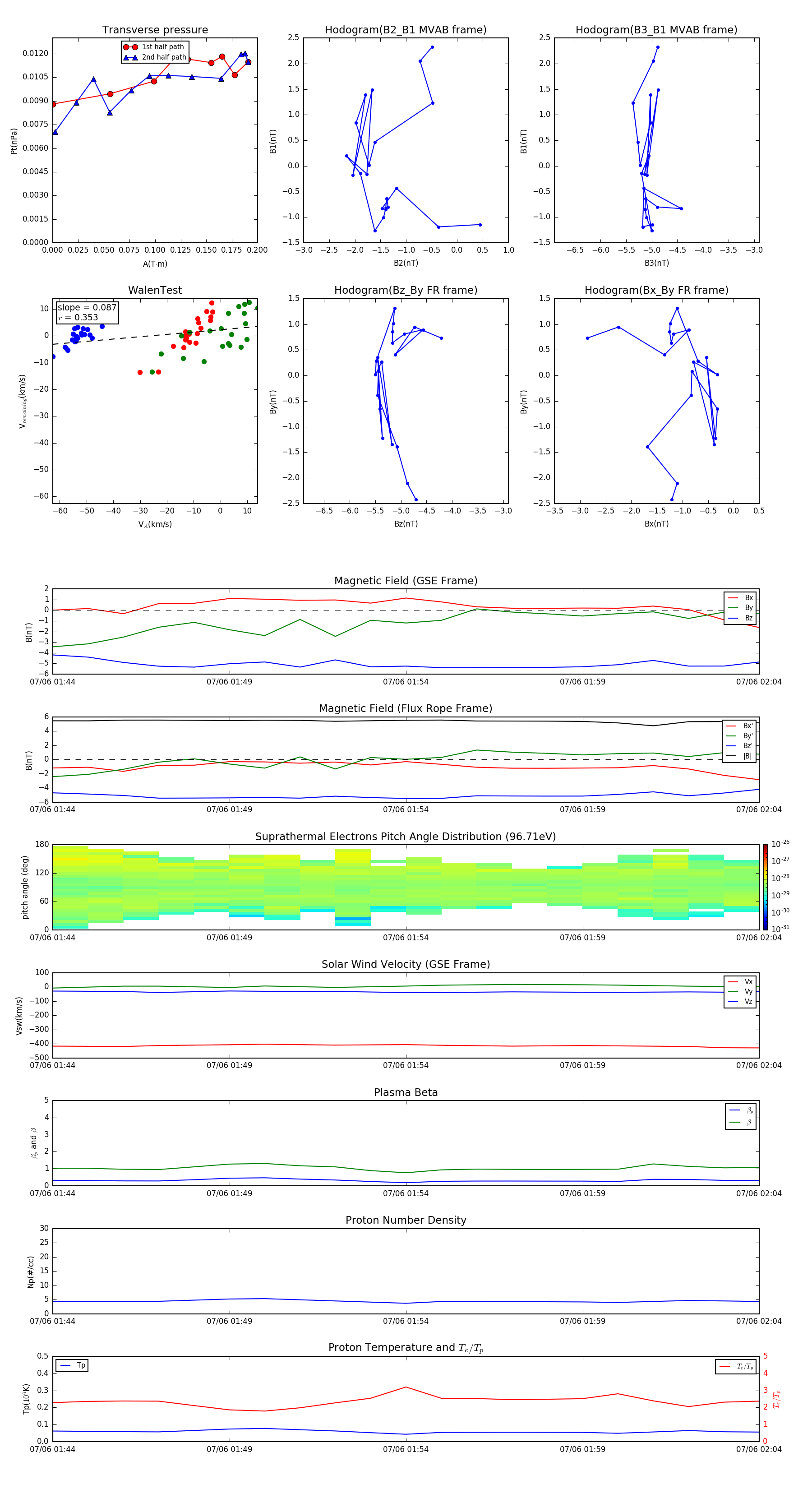Click the "Proton Number Density" title
The image size is (812, 1489).
click(406, 1220)
